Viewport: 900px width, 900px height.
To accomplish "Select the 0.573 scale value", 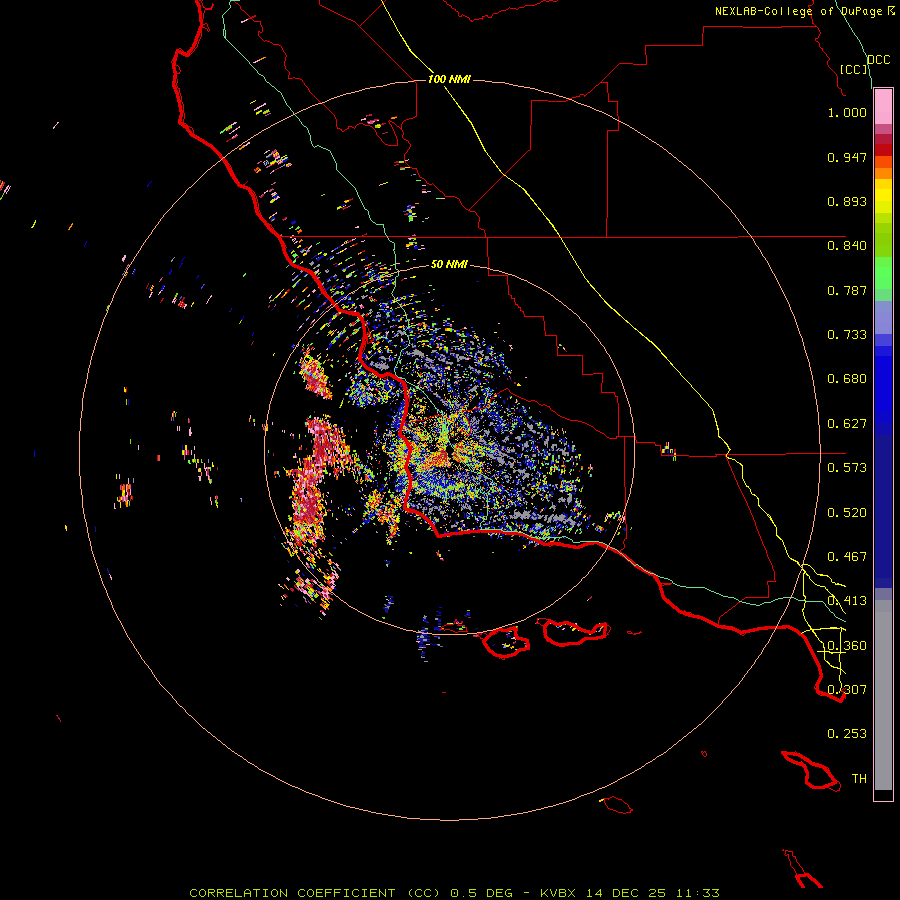I will click(x=847, y=468).
